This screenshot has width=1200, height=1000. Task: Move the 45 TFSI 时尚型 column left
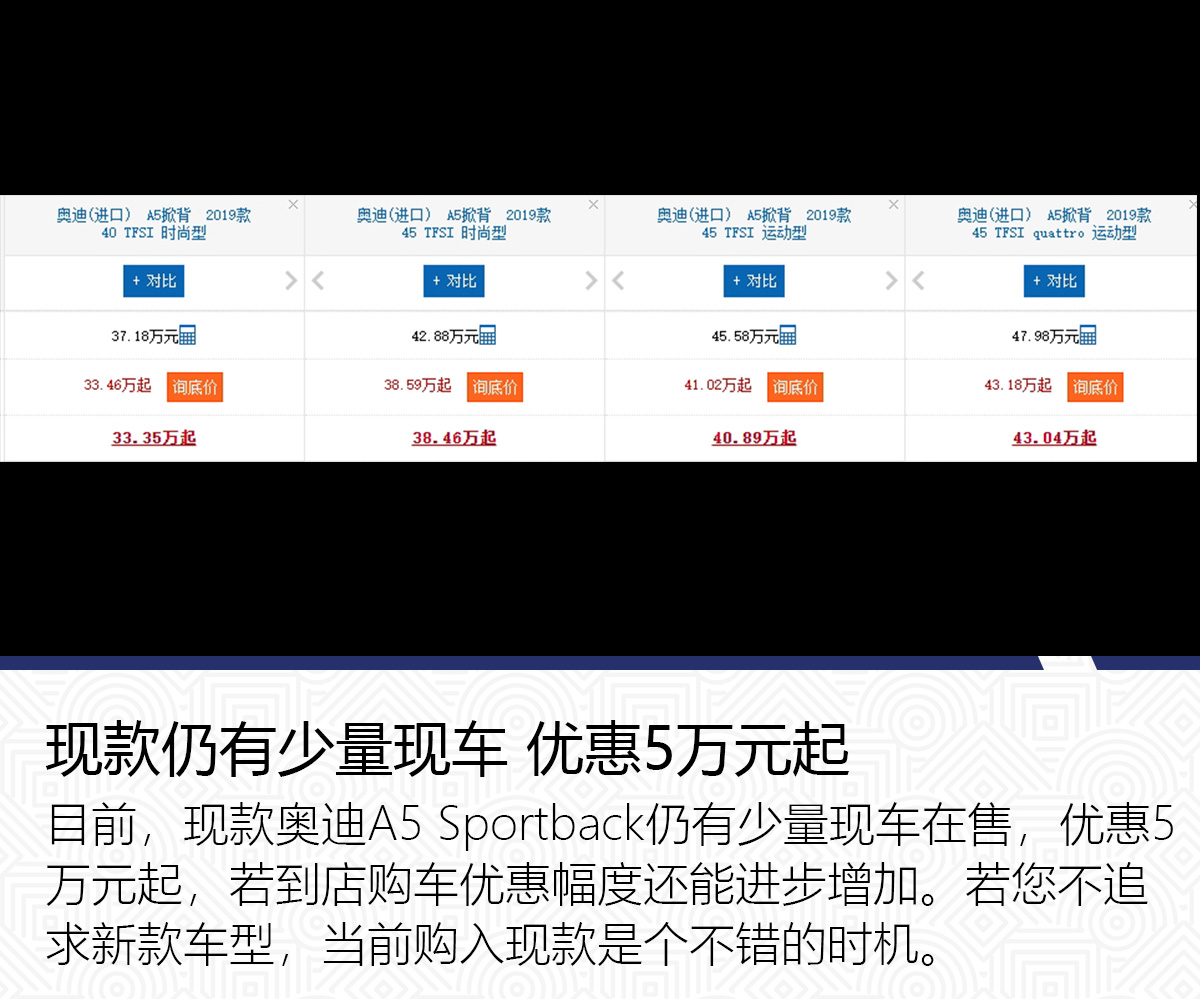(x=318, y=281)
